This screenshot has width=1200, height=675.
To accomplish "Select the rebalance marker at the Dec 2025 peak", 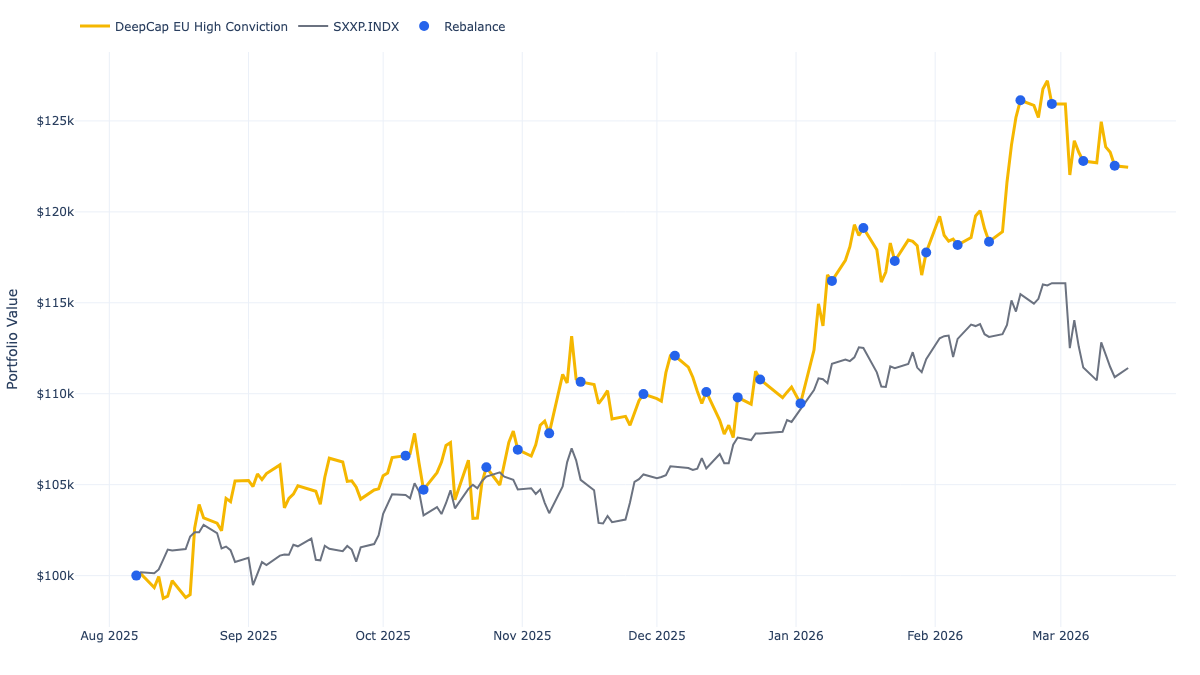I will [x=673, y=353].
